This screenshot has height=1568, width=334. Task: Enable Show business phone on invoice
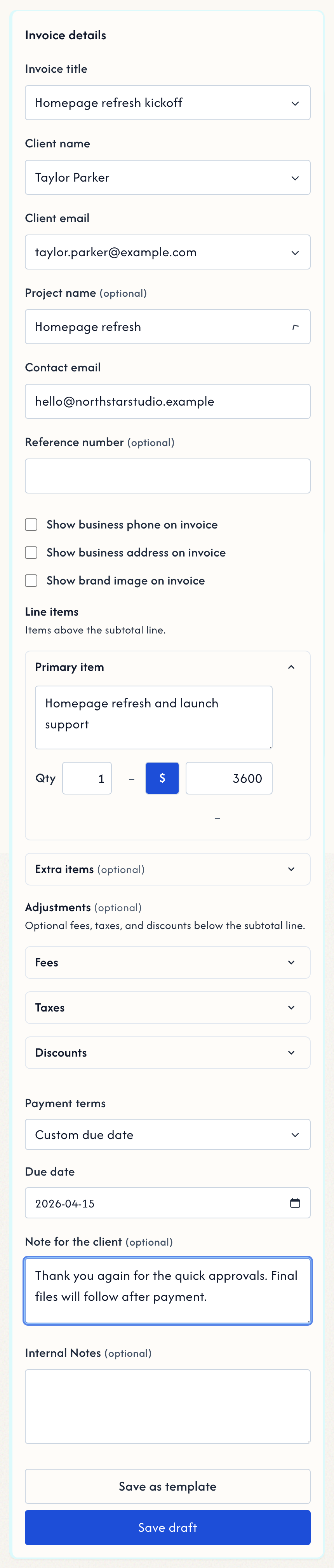pyautogui.click(x=31, y=524)
